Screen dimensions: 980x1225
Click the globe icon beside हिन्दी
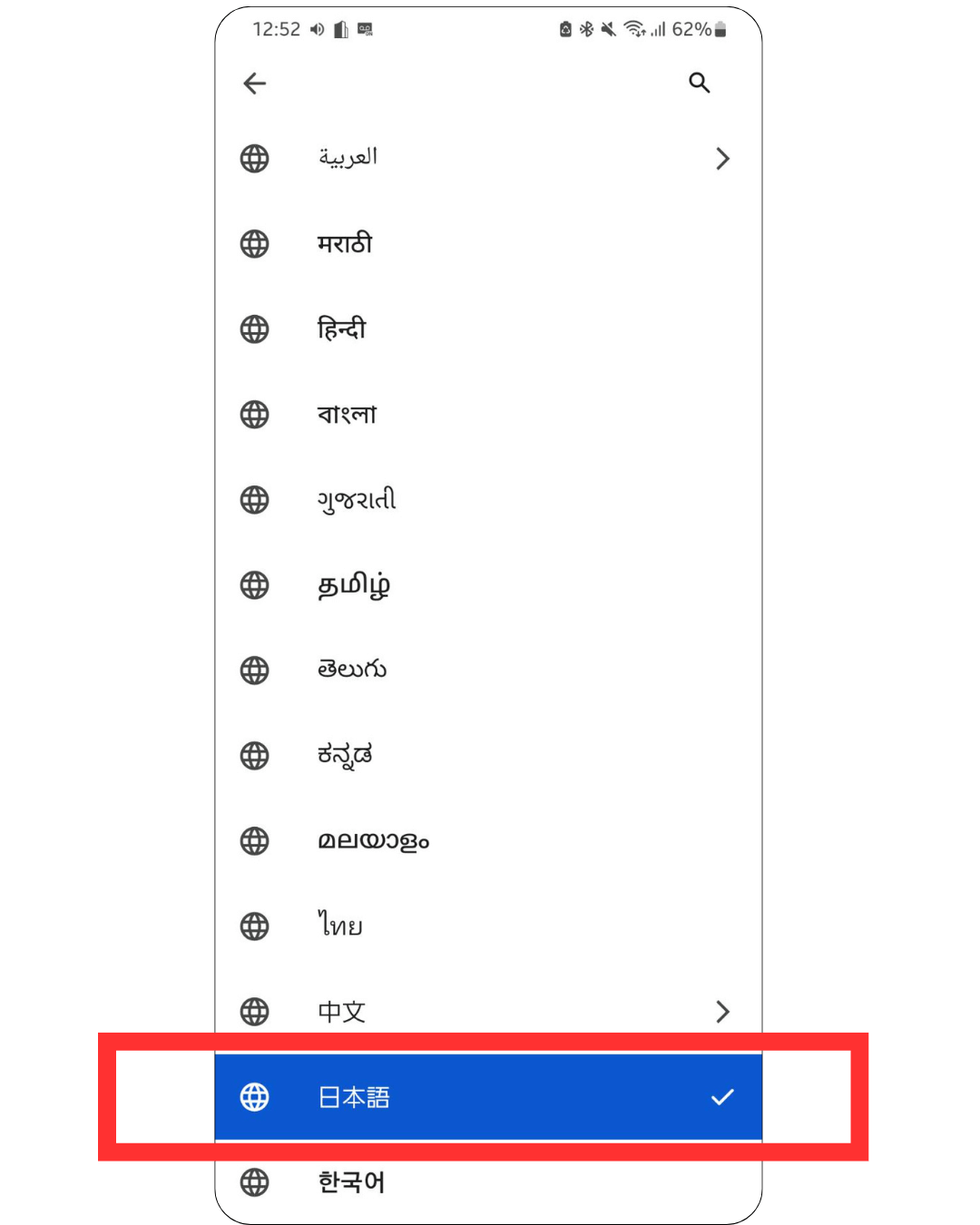255,329
